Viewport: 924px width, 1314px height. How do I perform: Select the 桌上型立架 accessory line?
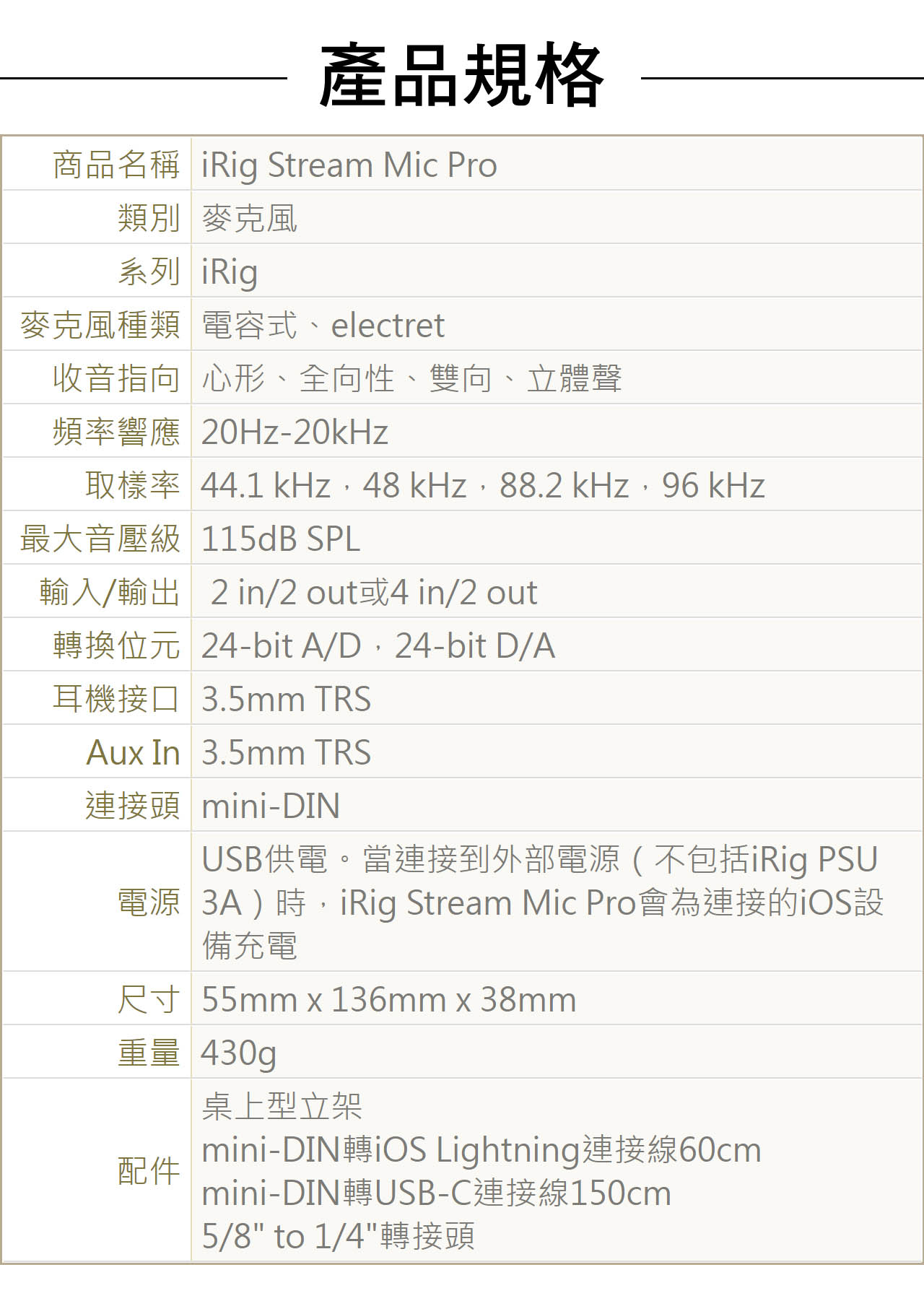click(282, 1106)
